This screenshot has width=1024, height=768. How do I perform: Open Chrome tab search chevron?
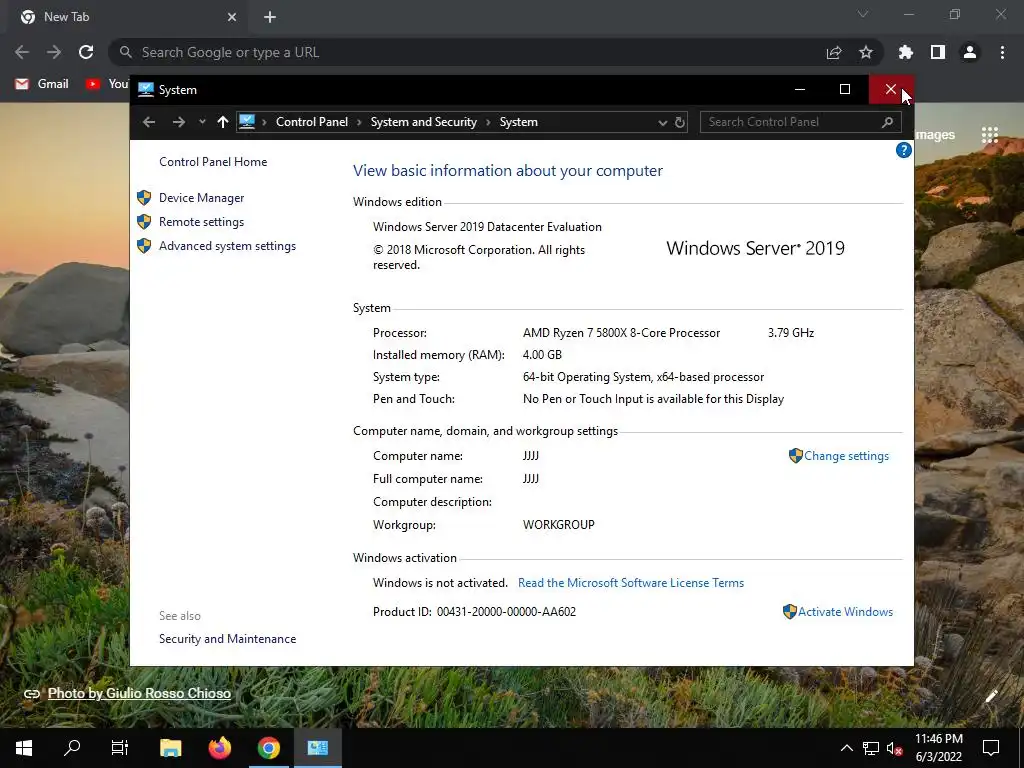pos(863,14)
